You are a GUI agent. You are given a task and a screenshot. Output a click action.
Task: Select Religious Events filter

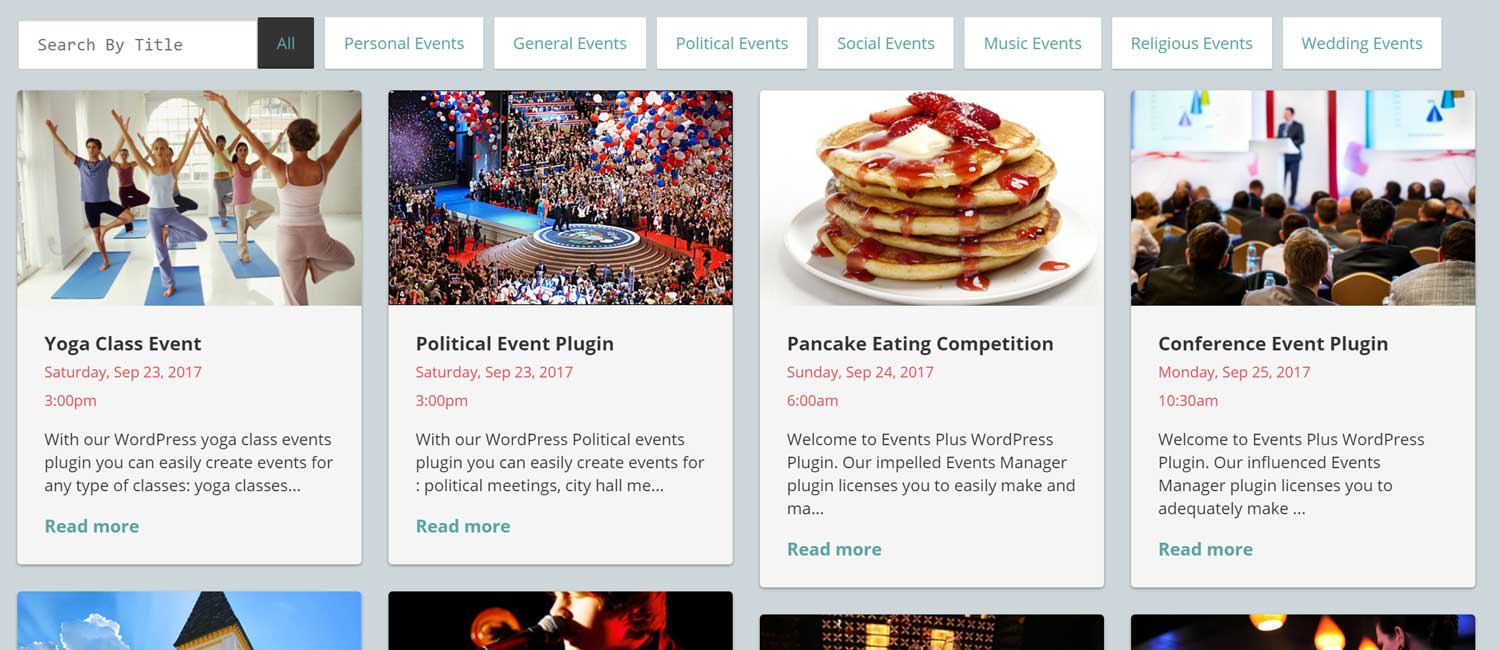coord(1191,44)
